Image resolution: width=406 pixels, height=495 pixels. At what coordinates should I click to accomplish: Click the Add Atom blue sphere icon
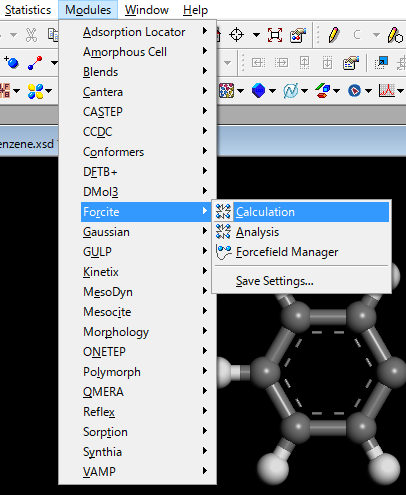pyautogui.click(x=11, y=62)
